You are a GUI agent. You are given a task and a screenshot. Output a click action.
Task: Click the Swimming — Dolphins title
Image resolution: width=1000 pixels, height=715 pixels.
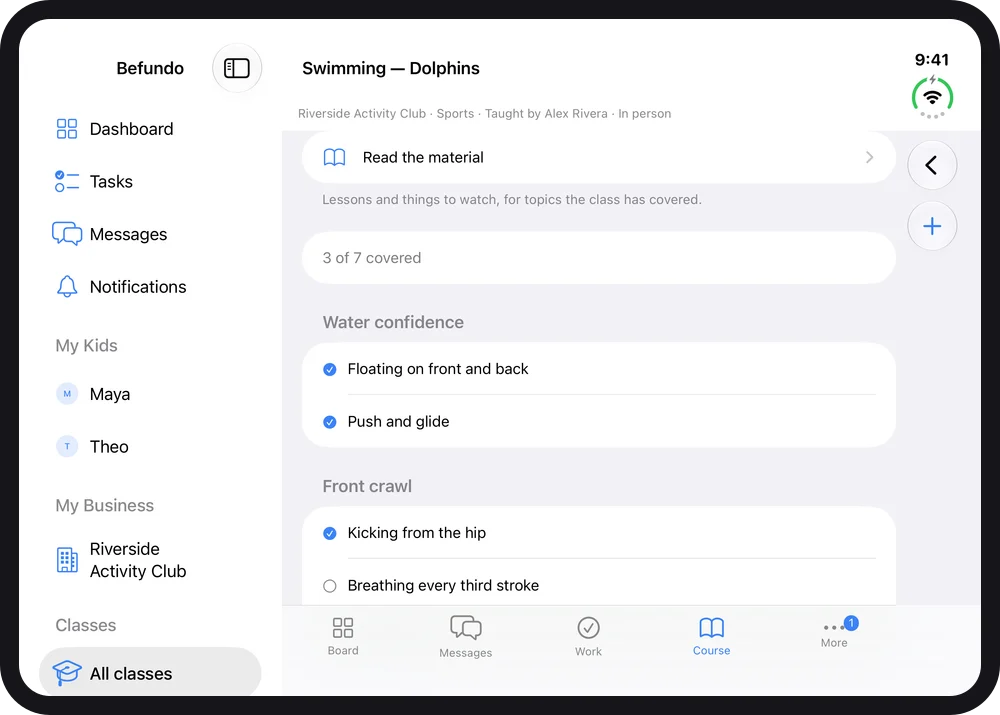tap(391, 68)
